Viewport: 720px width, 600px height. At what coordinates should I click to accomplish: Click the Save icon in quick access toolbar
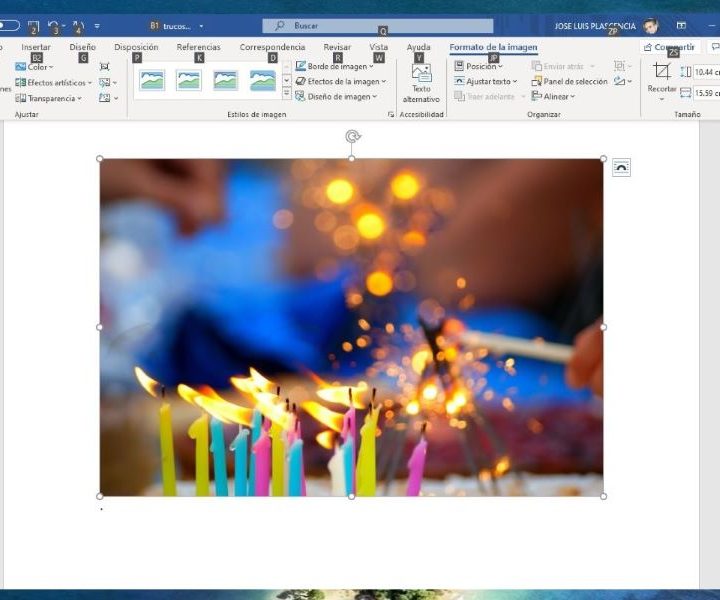tap(34, 26)
